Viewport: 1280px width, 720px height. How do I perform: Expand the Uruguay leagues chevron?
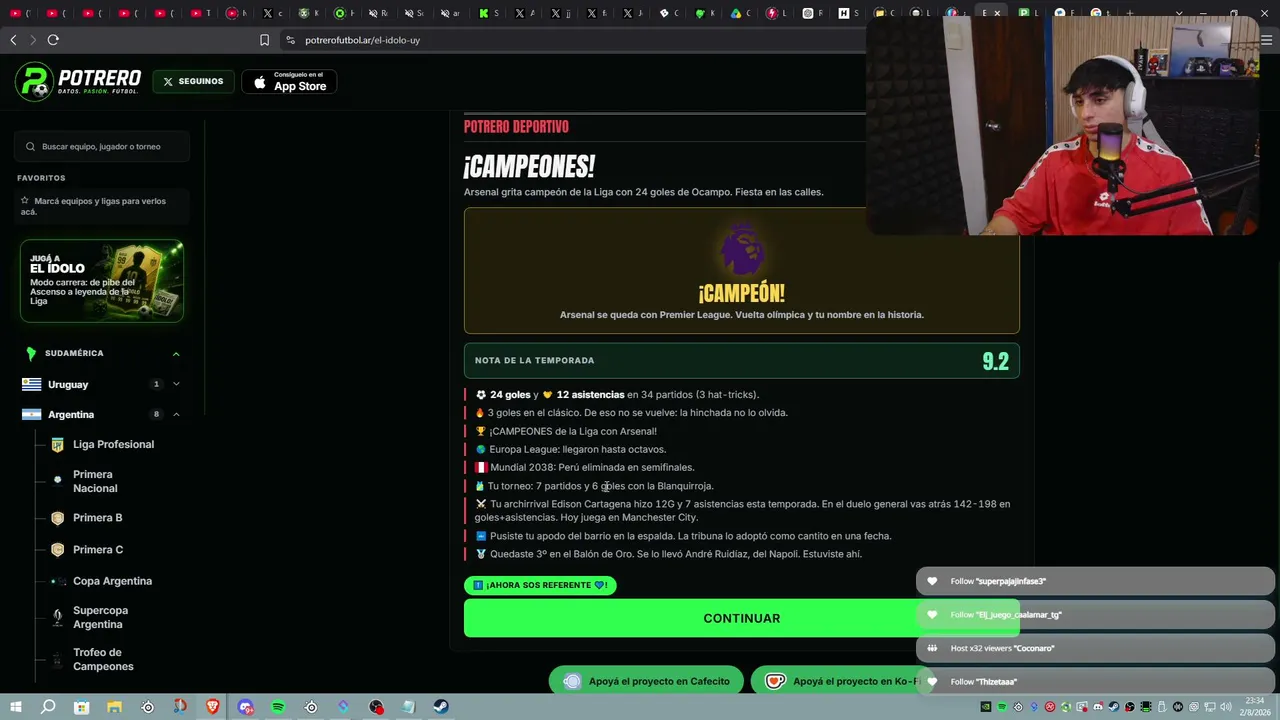tap(176, 384)
